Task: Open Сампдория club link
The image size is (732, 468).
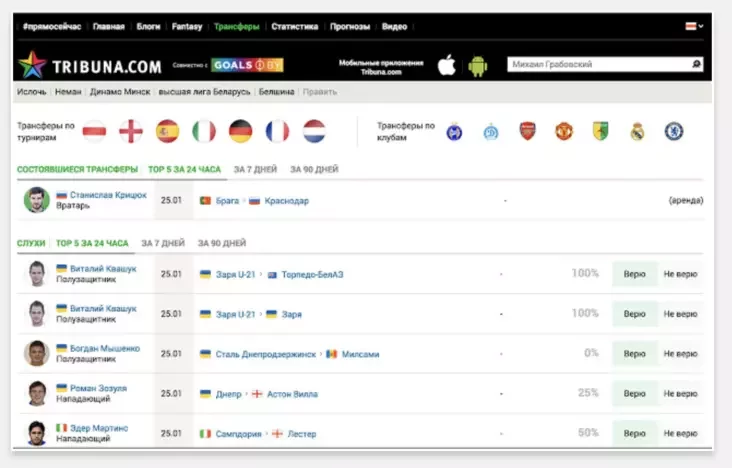Action: coord(239,434)
